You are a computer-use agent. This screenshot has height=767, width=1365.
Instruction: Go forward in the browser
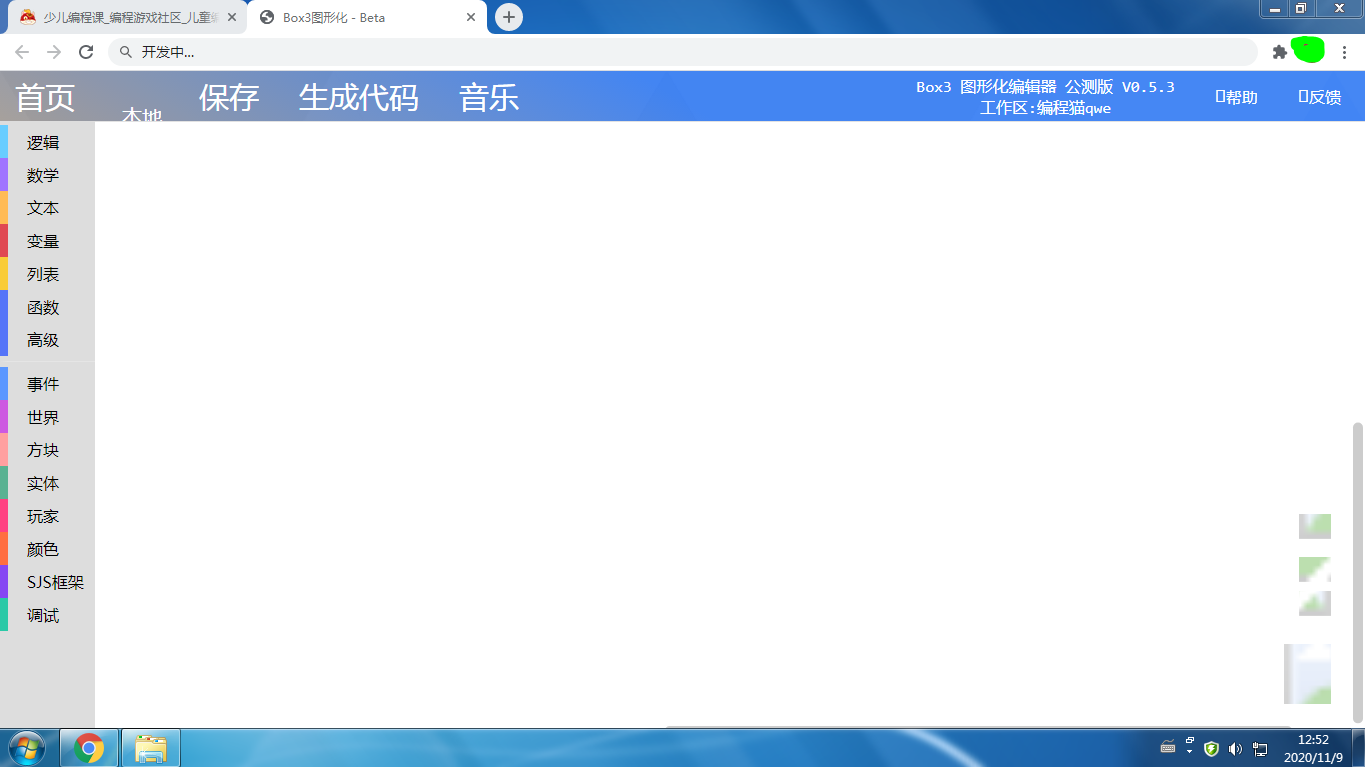[54, 52]
